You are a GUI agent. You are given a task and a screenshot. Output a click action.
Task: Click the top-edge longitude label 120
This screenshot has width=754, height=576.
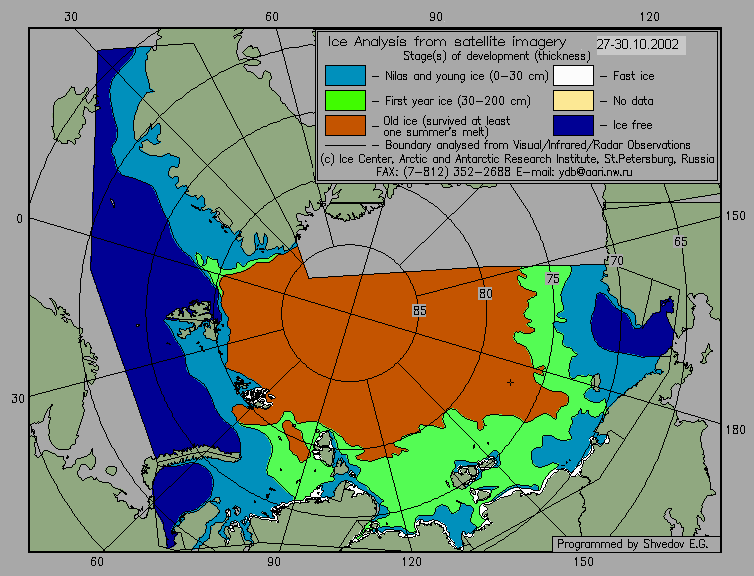[650, 17]
